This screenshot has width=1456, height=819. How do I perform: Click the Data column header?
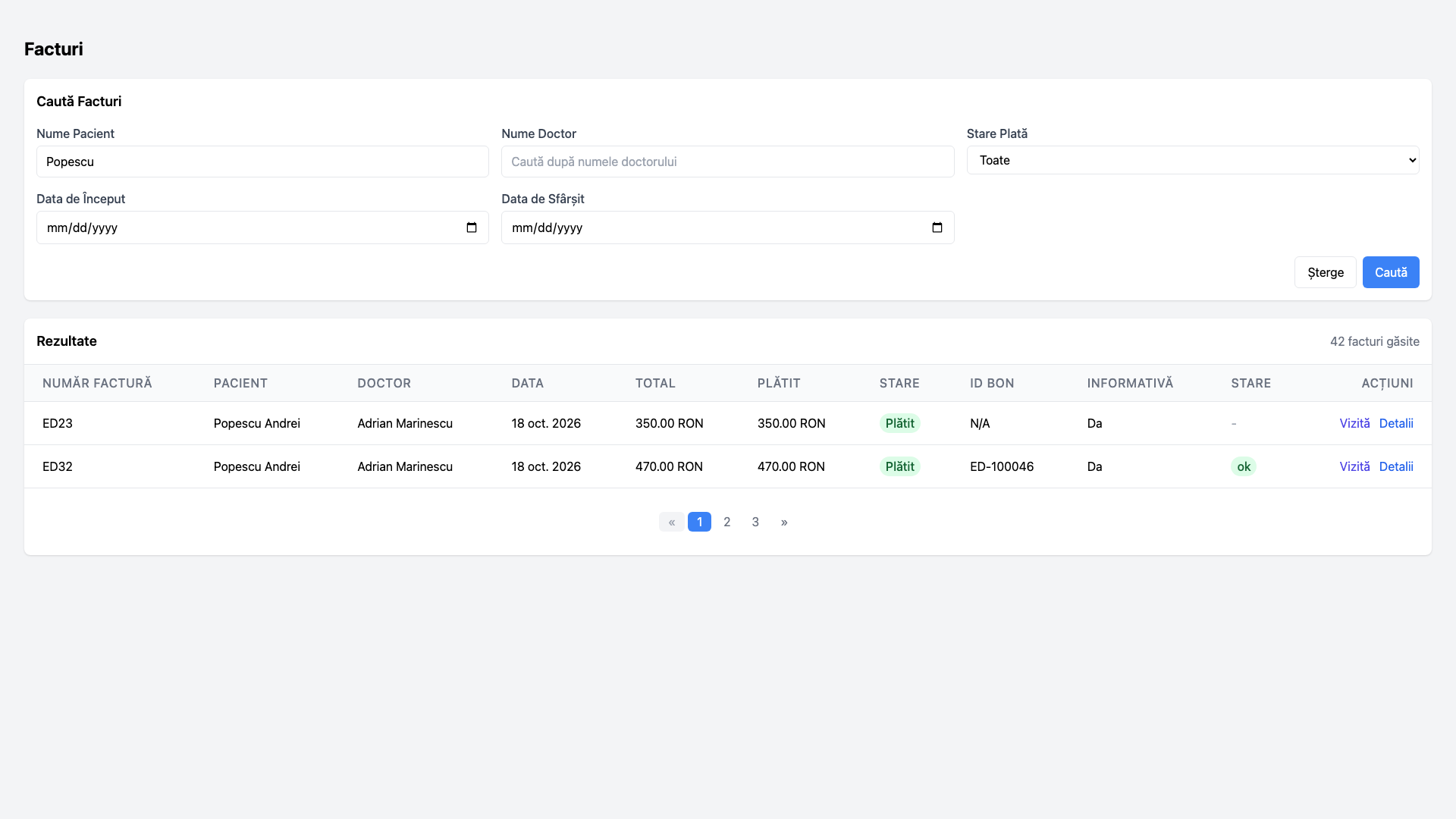[x=527, y=383]
